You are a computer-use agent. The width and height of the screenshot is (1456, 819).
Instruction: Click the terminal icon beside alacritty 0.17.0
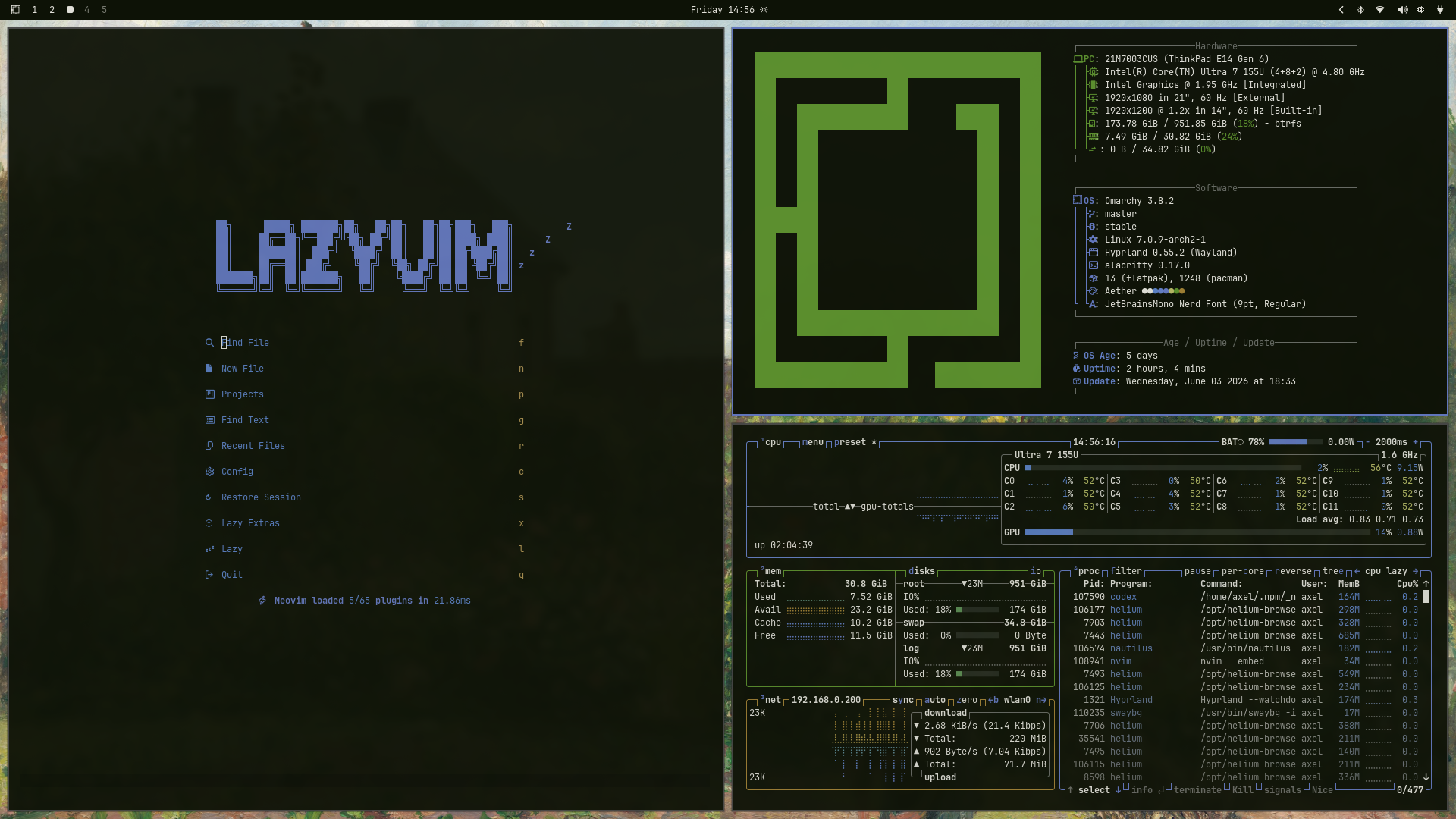click(1093, 265)
